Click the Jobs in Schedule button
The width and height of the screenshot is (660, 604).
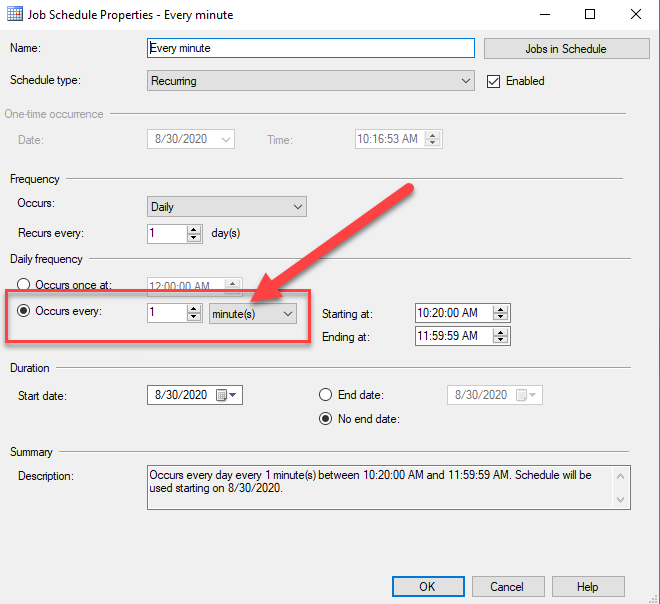(565, 48)
